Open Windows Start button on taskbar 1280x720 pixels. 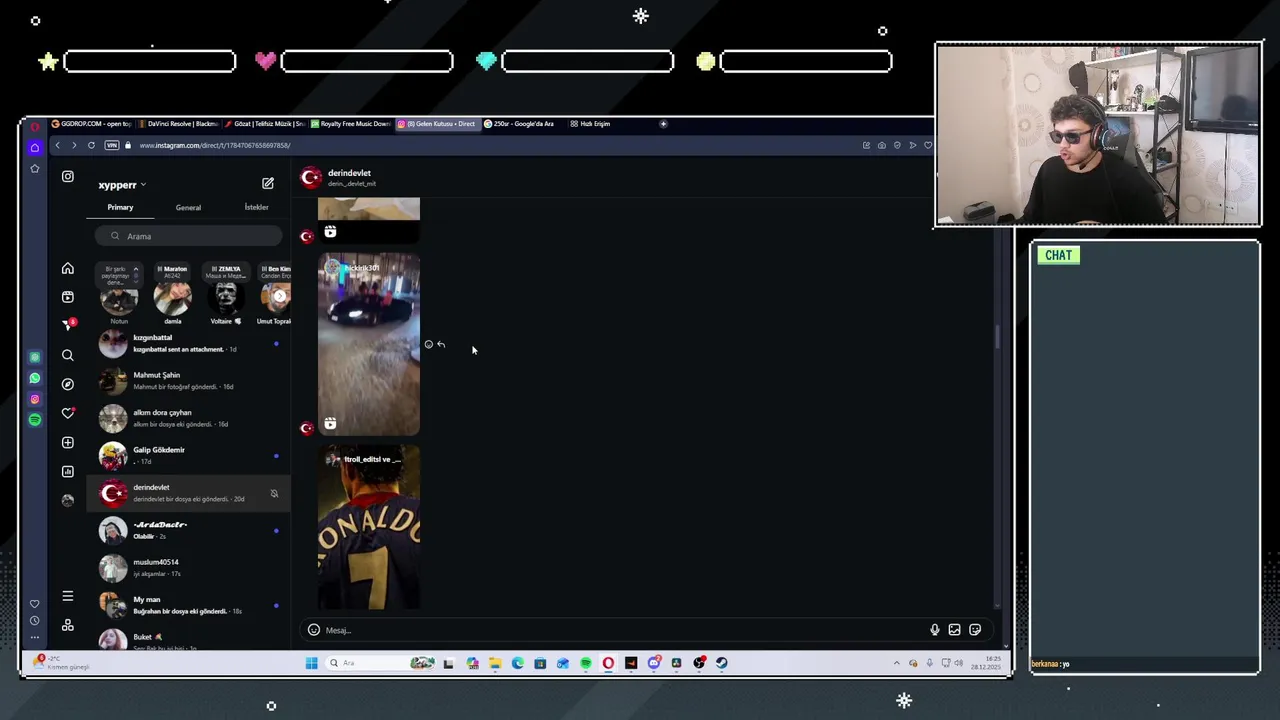[x=311, y=663]
